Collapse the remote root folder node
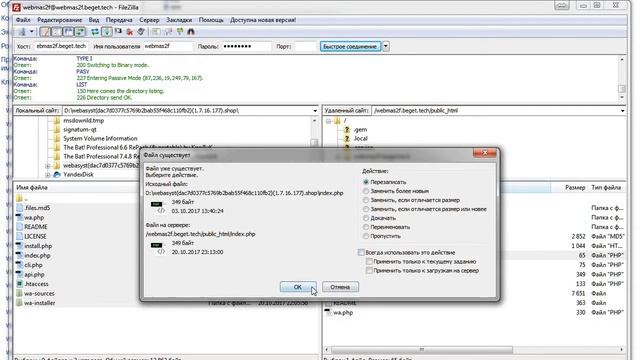Image resolution: width=640 pixels, height=360 pixels. point(328,121)
